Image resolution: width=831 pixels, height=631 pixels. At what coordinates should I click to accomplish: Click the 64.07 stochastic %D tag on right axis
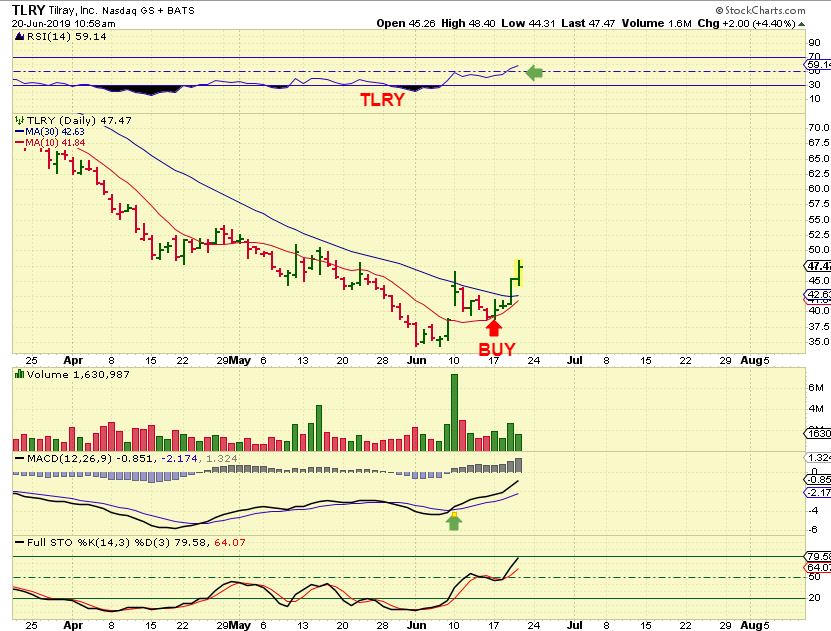point(819,568)
